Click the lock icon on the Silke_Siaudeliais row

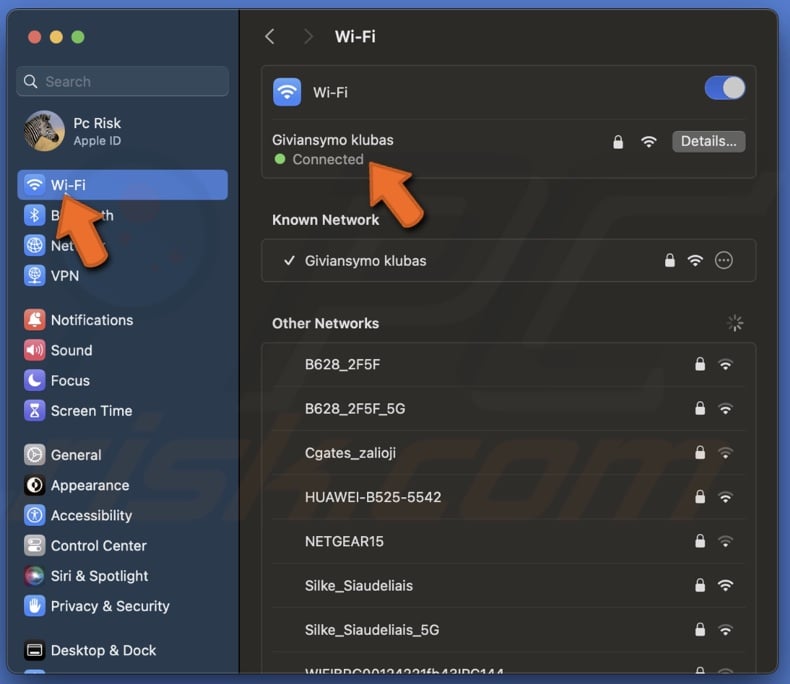pos(700,585)
